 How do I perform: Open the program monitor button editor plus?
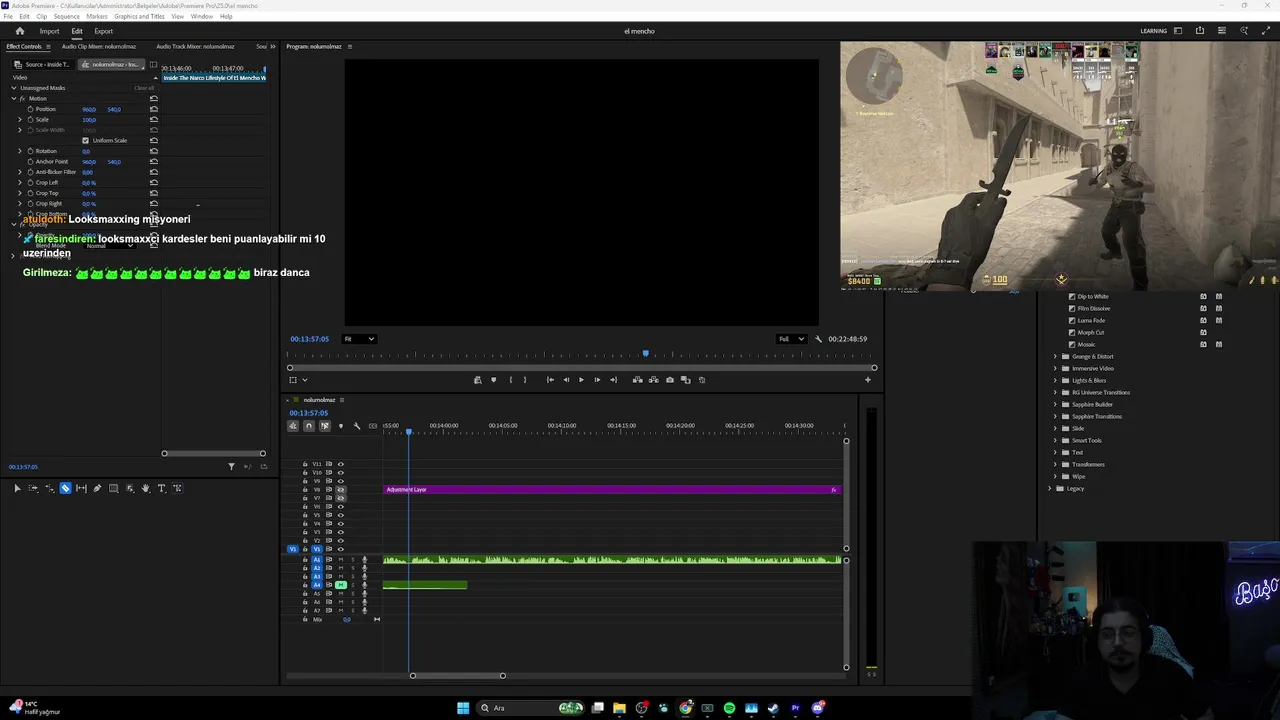click(x=868, y=380)
